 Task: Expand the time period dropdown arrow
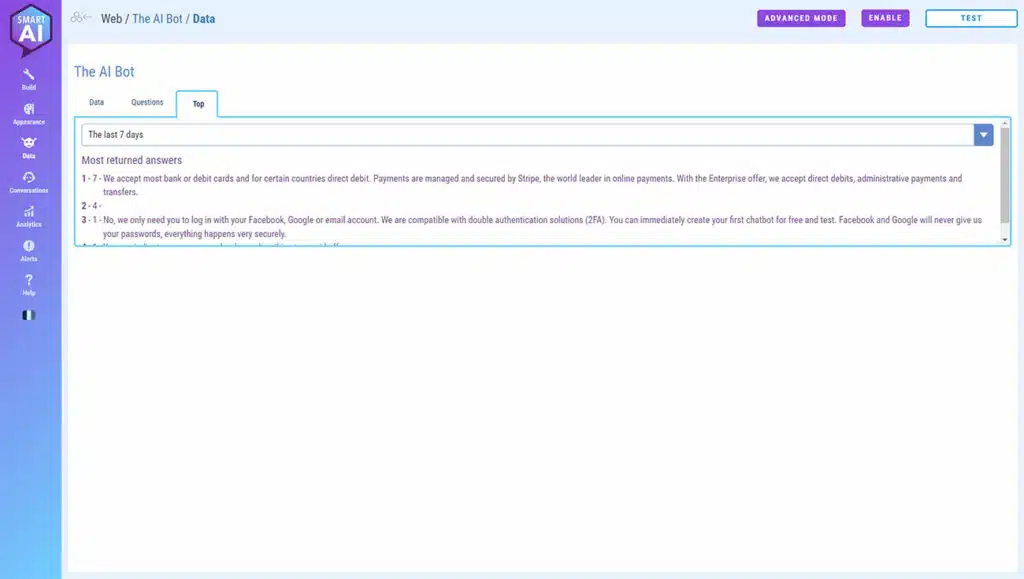coord(983,135)
